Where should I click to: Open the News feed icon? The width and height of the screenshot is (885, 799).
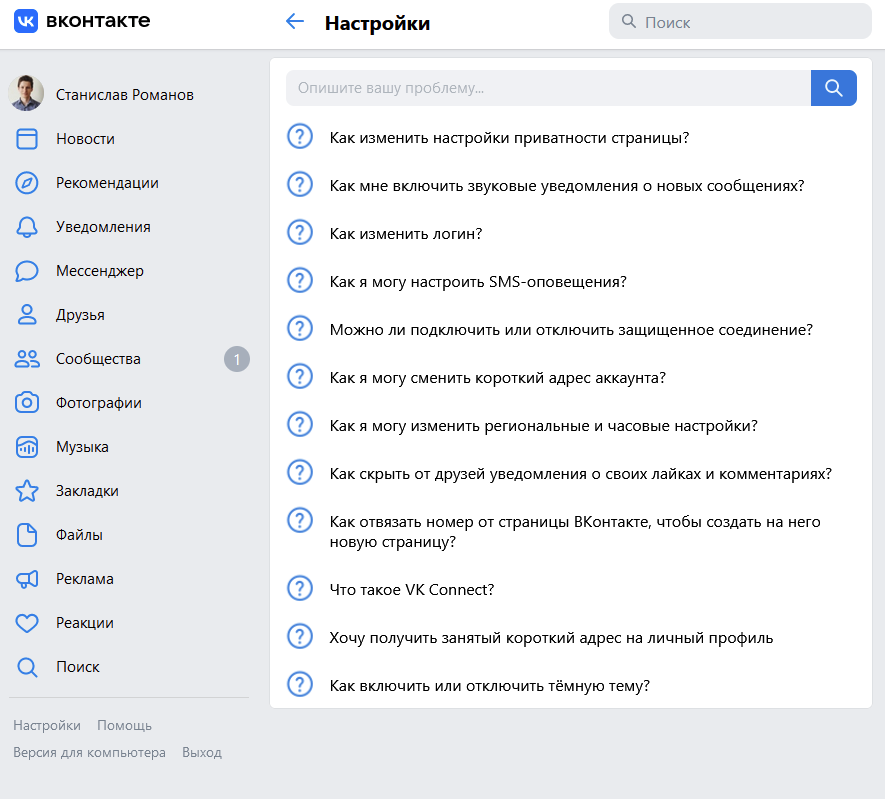tap(27, 139)
